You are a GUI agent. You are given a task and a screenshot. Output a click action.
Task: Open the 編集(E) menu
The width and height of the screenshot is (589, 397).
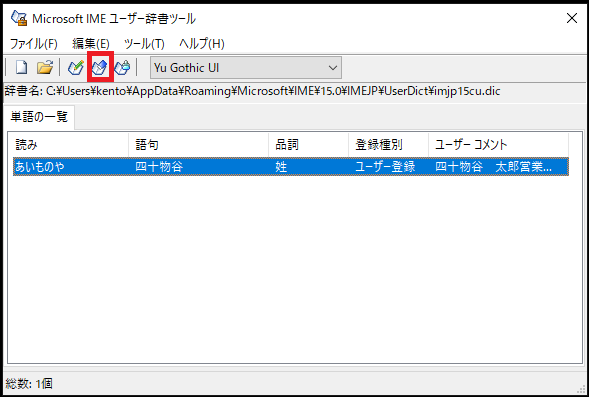coord(91,44)
